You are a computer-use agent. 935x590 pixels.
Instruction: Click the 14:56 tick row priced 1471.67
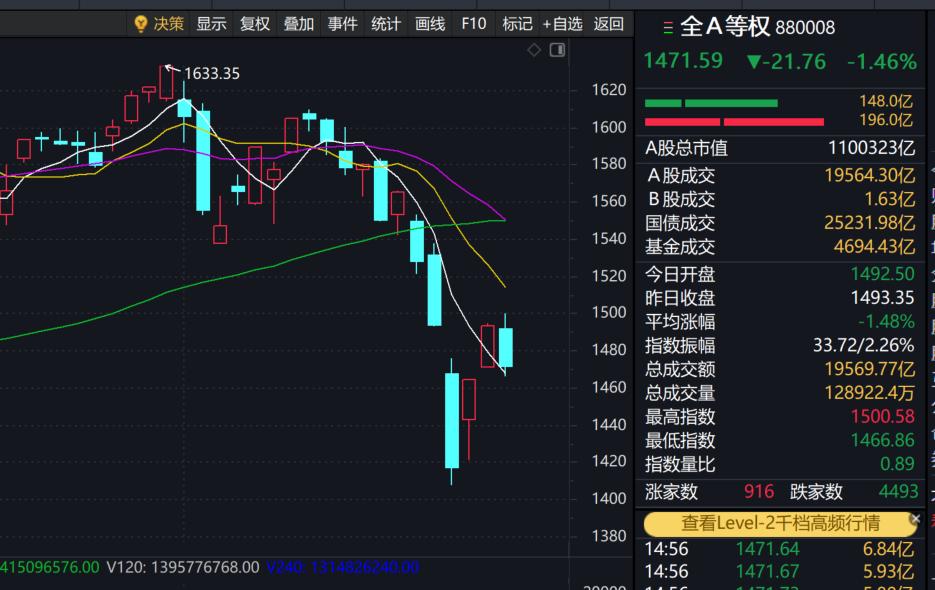click(780, 572)
